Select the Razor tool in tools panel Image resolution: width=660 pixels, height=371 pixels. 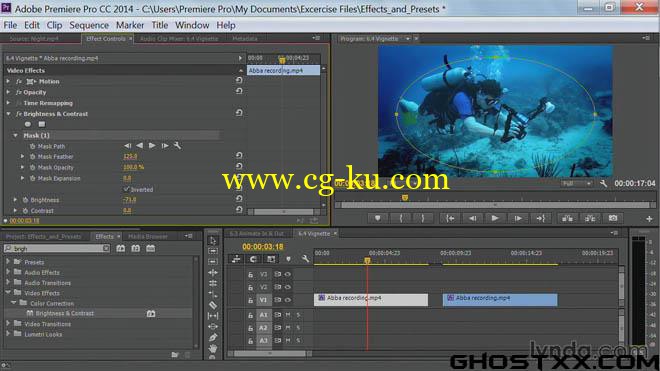[213, 305]
